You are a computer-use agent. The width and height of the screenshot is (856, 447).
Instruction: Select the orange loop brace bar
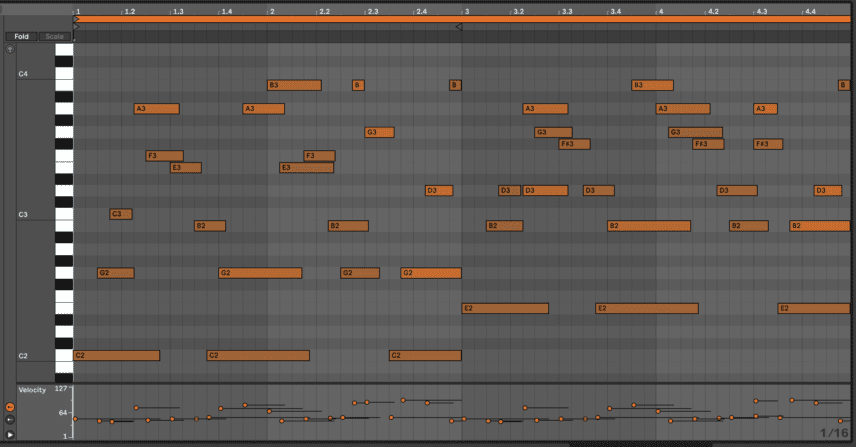pyautogui.click(x=462, y=19)
